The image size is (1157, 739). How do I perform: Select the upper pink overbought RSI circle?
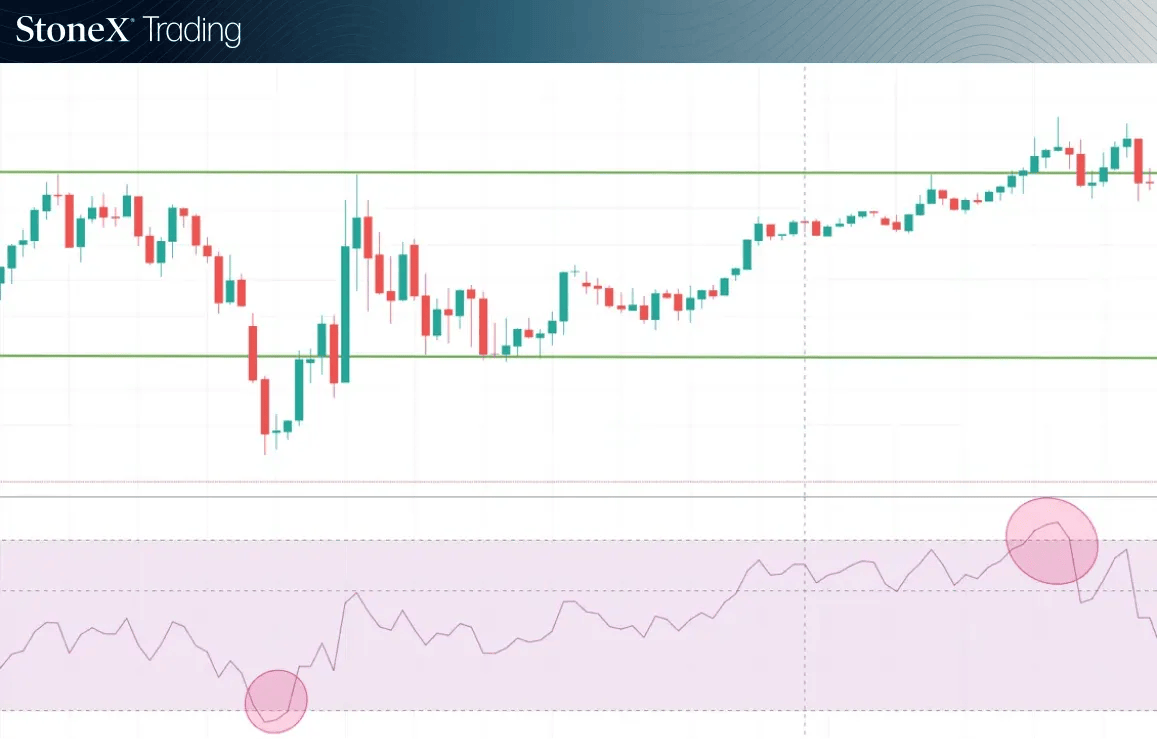[1052, 541]
